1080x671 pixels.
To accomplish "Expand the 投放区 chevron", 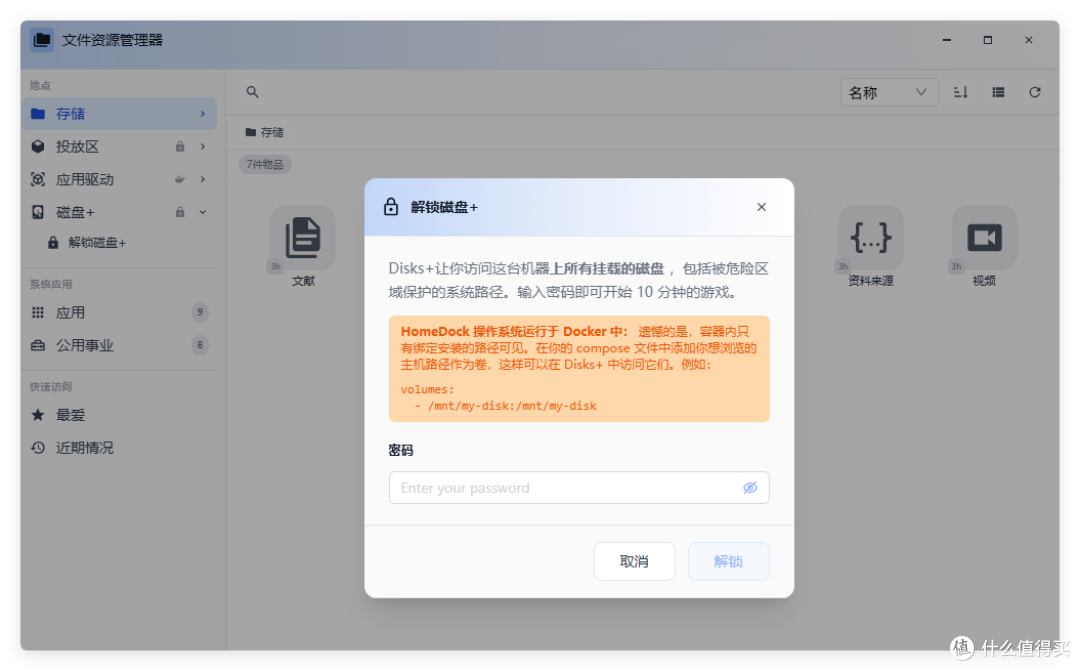I will tap(202, 147).
